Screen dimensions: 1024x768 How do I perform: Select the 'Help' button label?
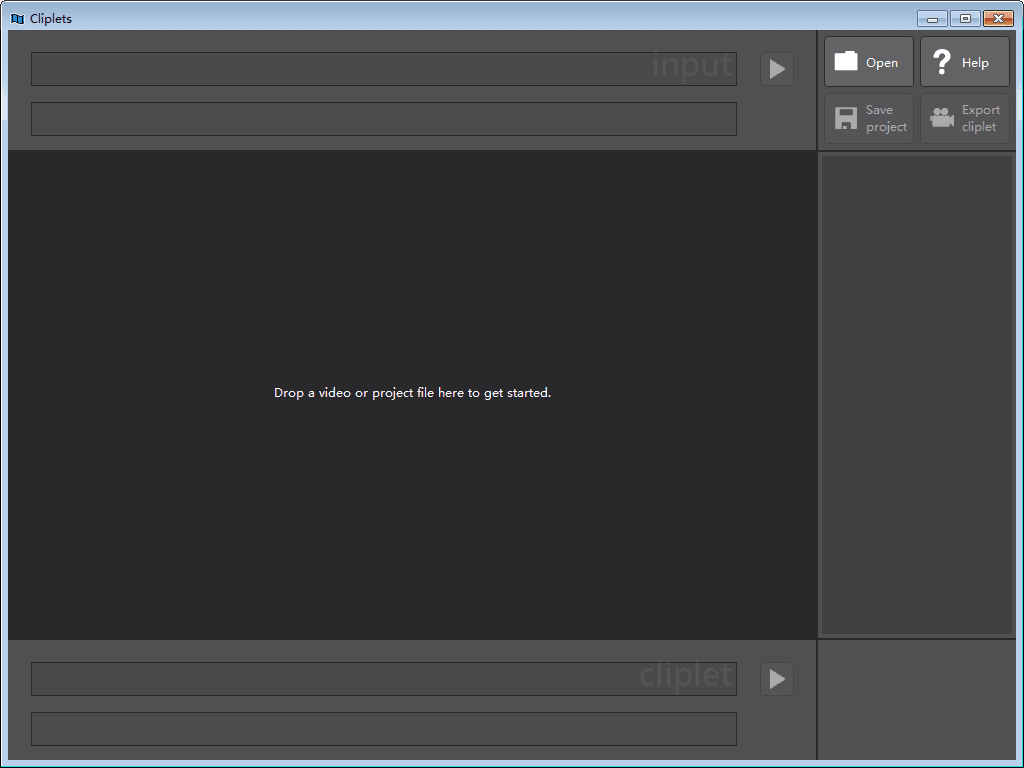pyautogui.click(x=975, y=63)
